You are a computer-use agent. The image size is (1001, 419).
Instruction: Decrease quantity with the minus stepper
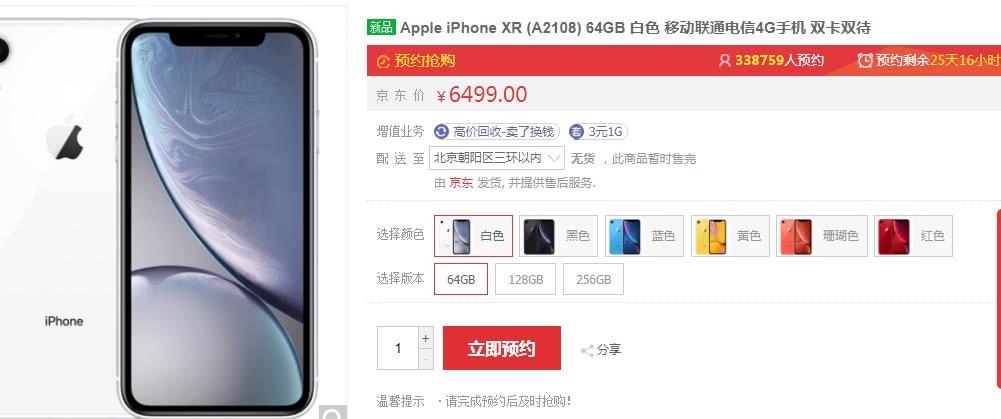click(x=426, y=360)
